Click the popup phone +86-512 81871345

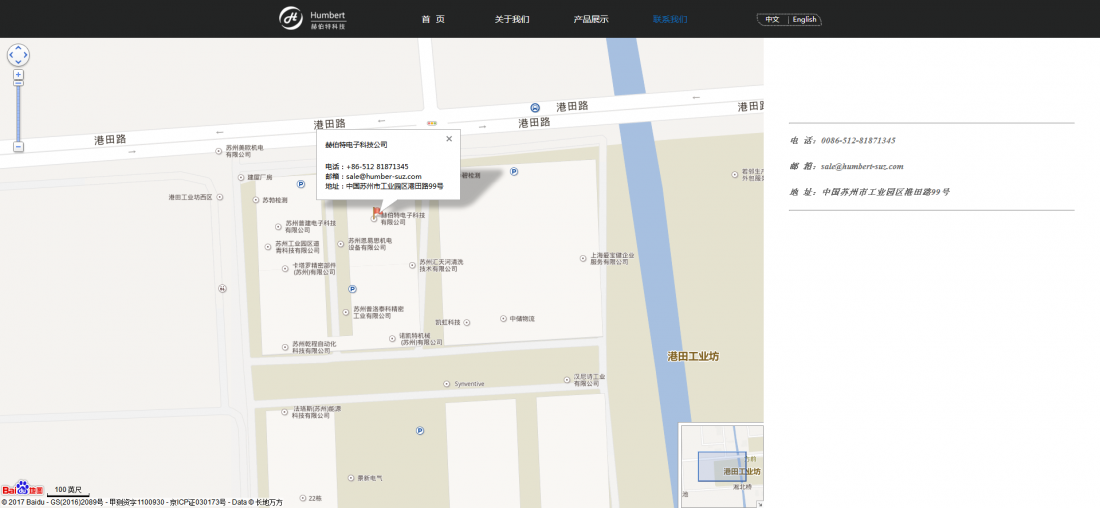pos(377,166)
